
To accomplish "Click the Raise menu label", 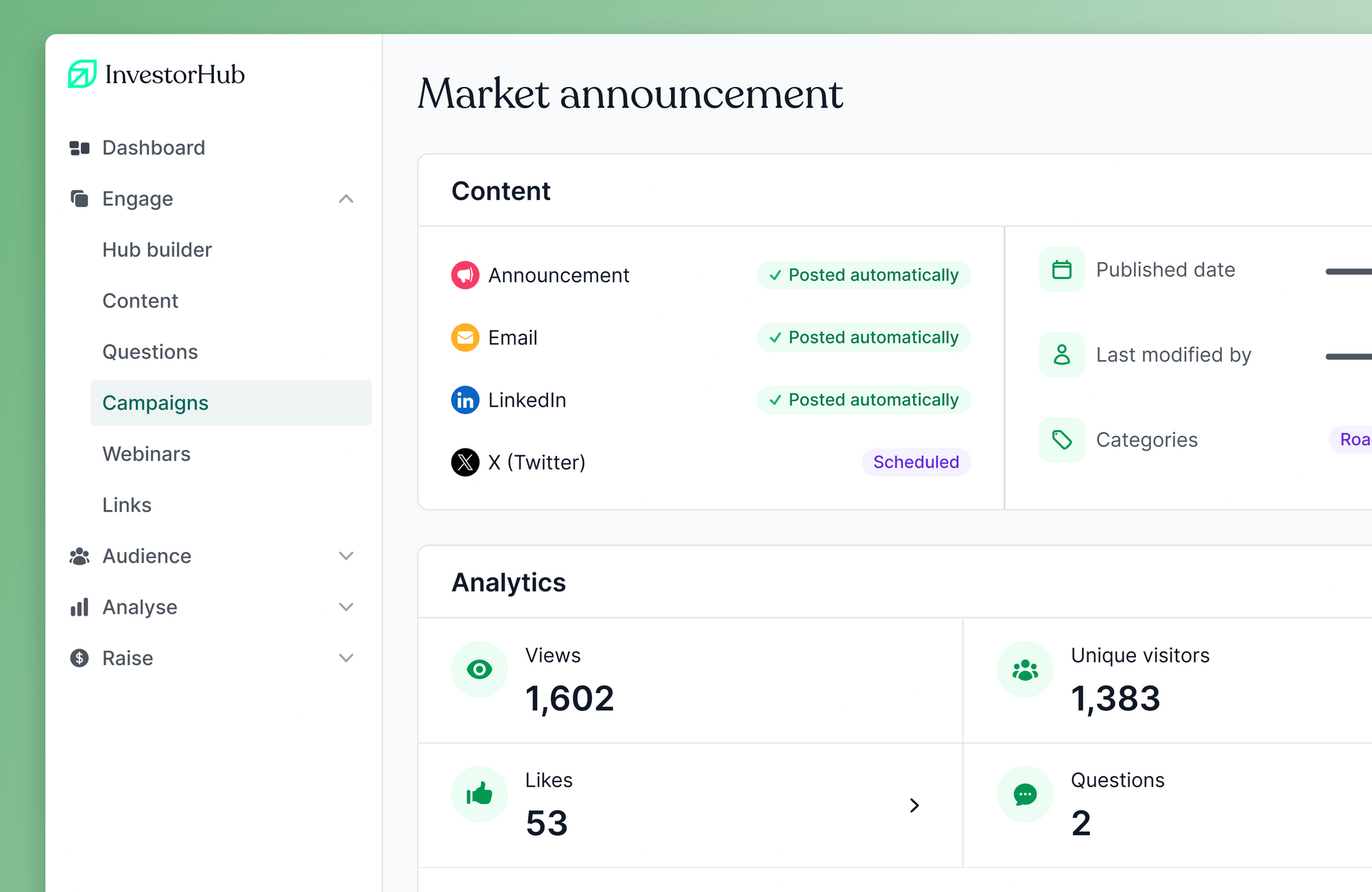I will coord(128,658).
